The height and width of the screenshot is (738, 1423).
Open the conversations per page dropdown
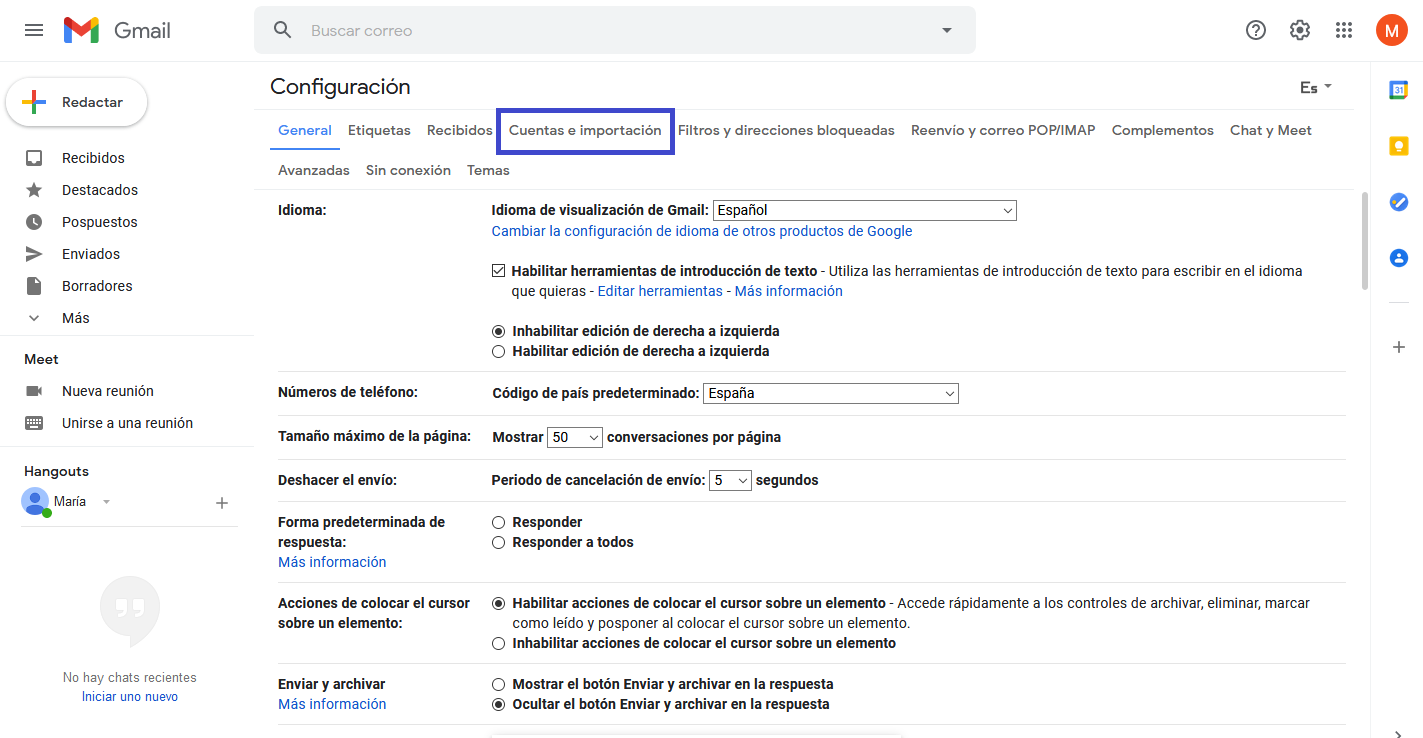click(575, 437)
